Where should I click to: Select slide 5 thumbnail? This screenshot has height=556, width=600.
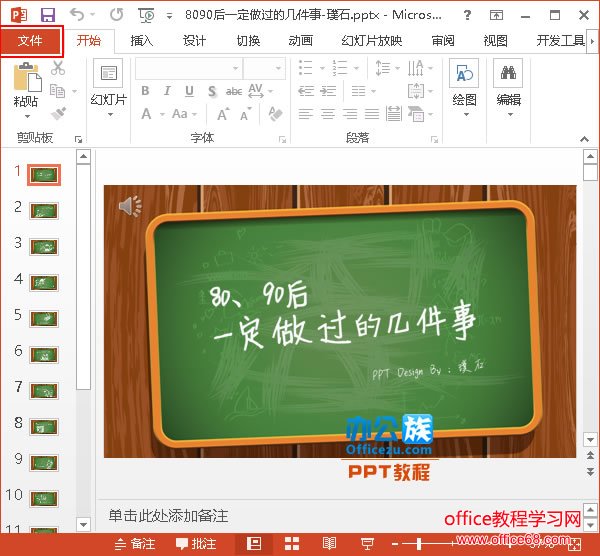pos(44,318)
